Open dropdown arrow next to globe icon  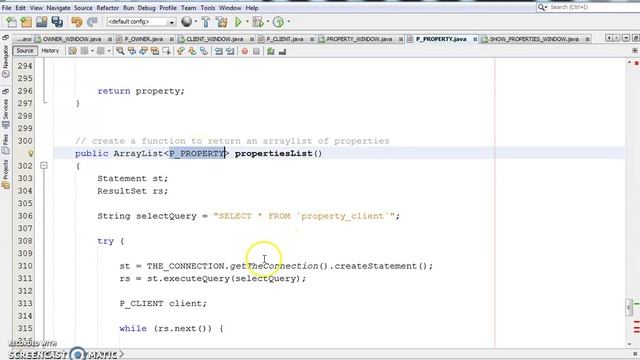pos(196,22)
